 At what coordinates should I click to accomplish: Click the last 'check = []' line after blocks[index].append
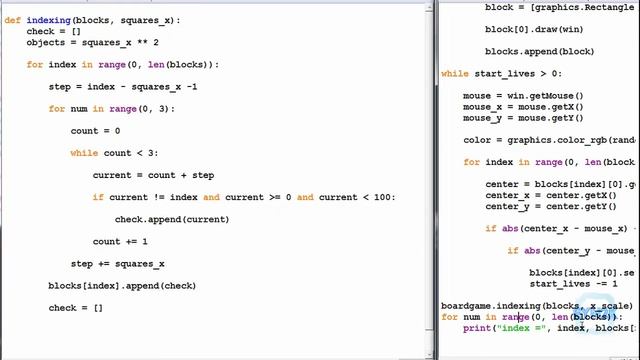[x=76, y=308]
